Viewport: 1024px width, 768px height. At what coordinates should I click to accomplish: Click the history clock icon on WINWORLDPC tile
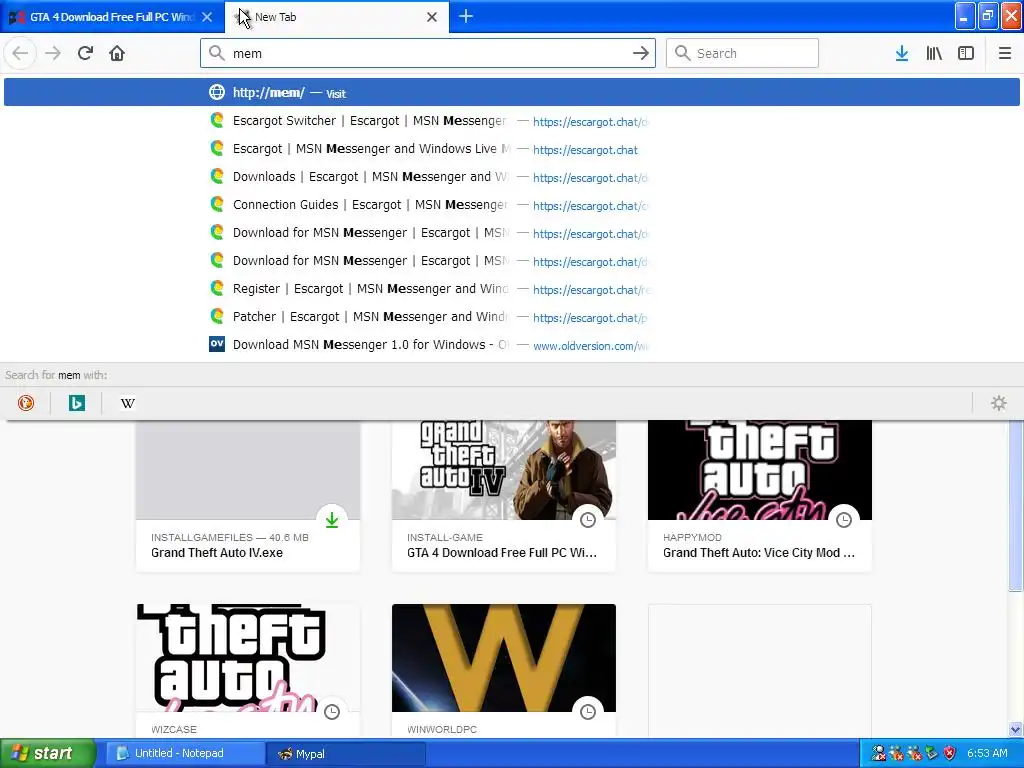tap(588, 712)
